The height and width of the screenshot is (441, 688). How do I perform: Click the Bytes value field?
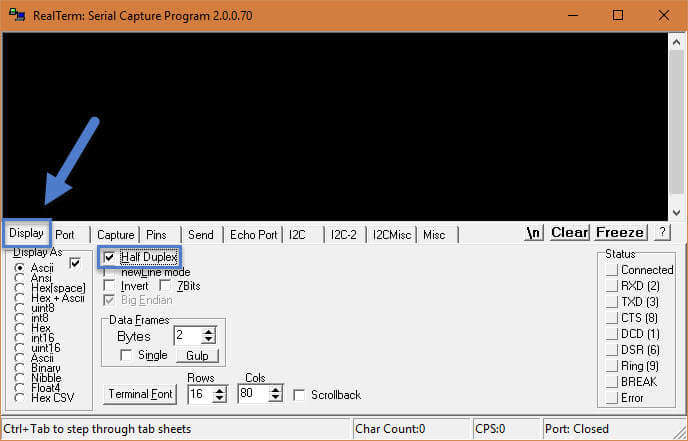pyautogui.click(x=188, y=336)
